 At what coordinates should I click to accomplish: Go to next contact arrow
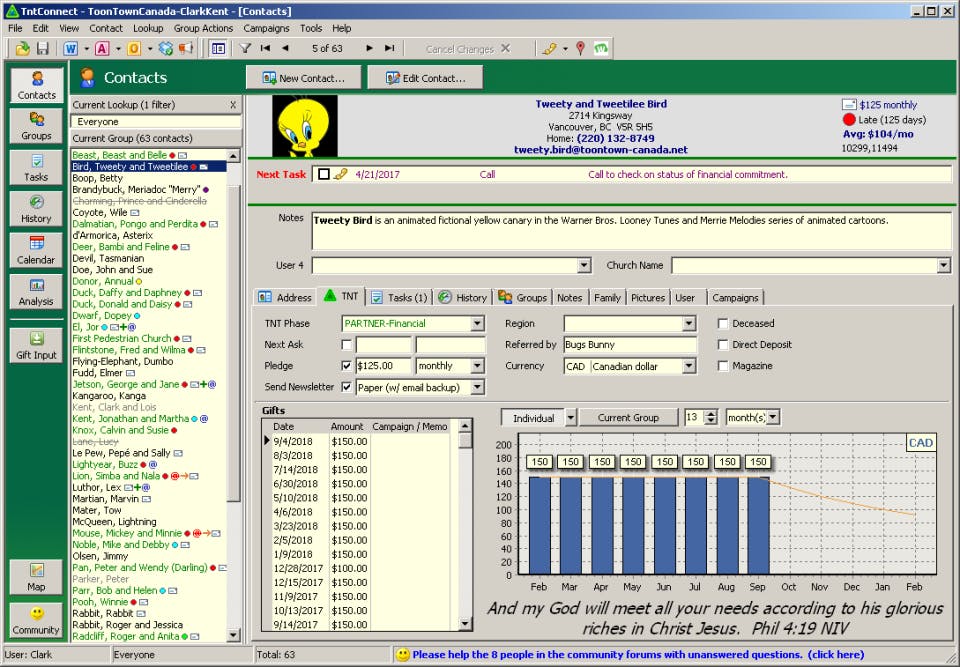click(369, 48)
